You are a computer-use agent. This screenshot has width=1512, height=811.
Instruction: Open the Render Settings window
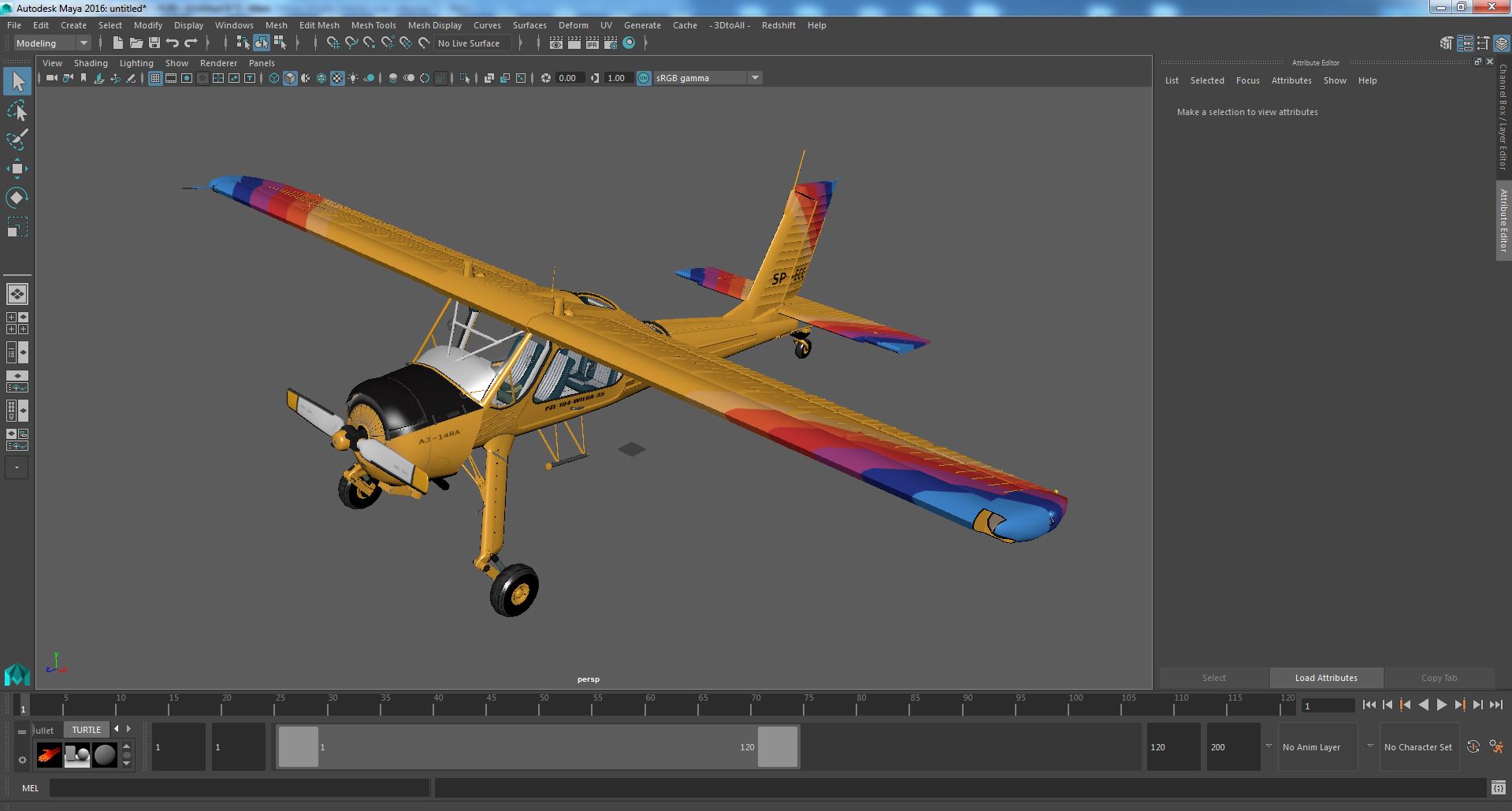tap(610, 43)
